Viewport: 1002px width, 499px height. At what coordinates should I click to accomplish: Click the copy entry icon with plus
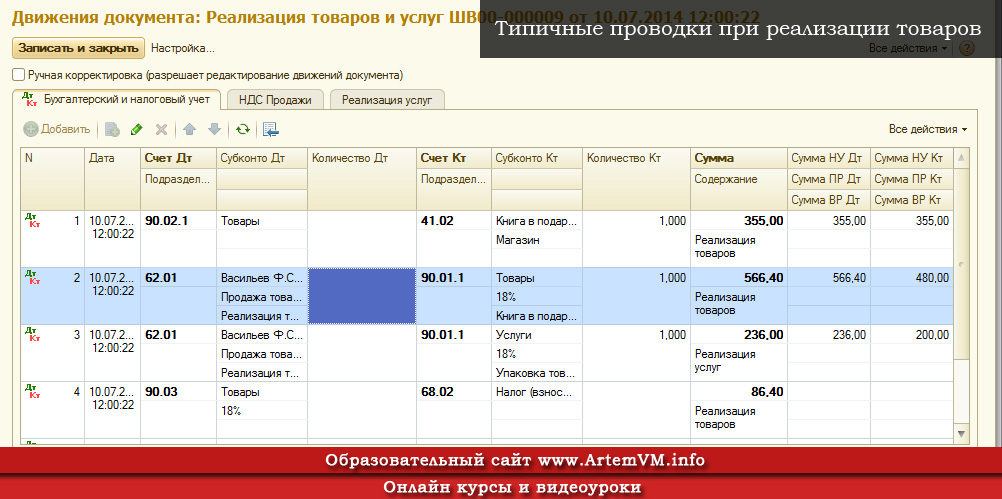(112, 130)
